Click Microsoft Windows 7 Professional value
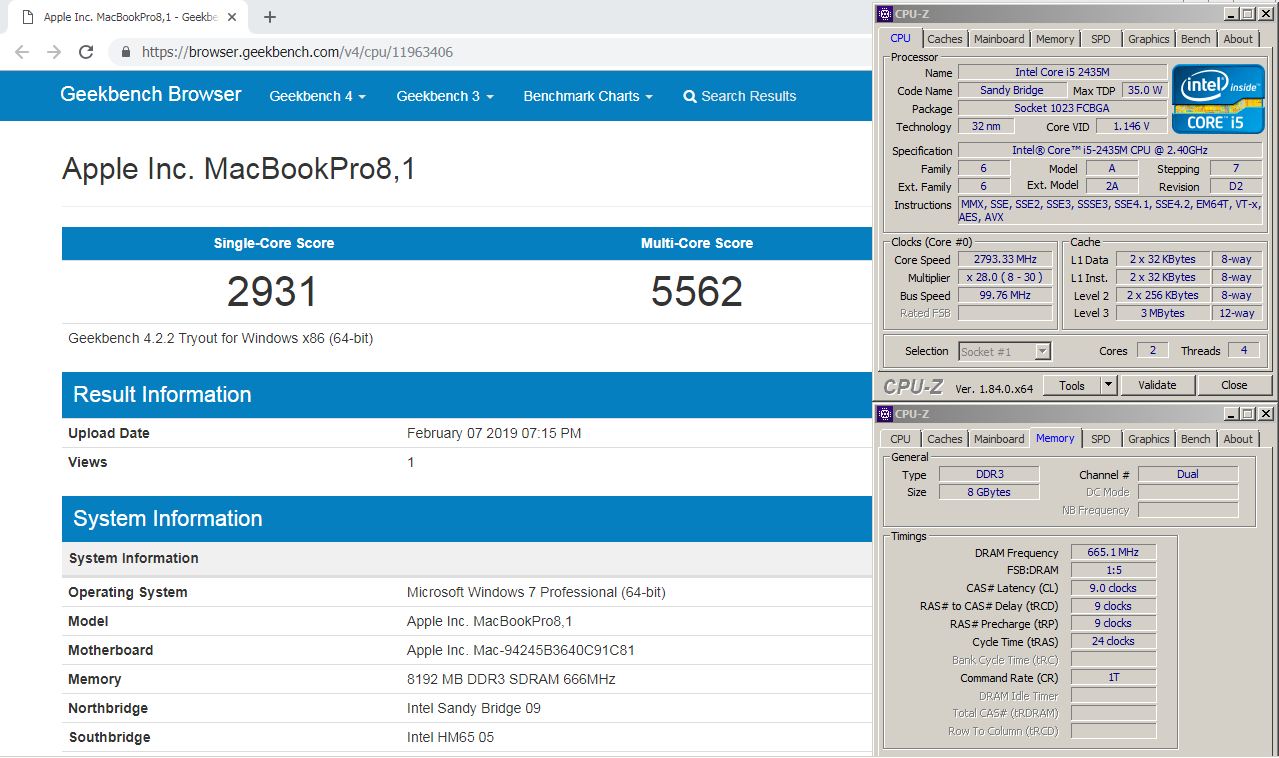 tap(536, 592)
